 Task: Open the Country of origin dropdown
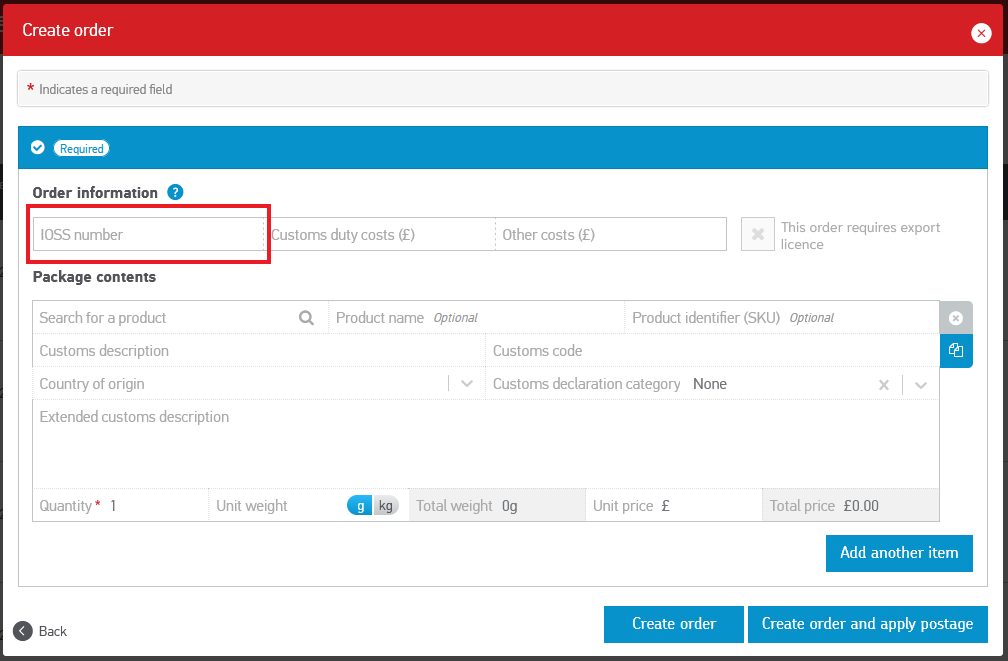[x=466, y=384]
